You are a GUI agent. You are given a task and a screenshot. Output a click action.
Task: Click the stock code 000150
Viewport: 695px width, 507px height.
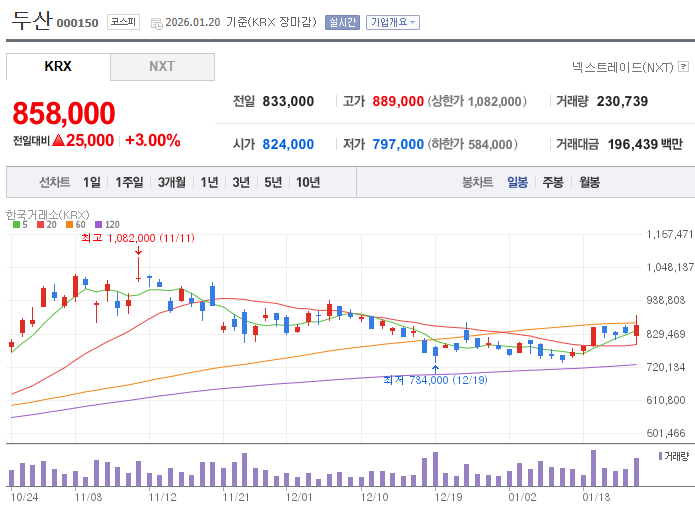(x=78, y=23)
